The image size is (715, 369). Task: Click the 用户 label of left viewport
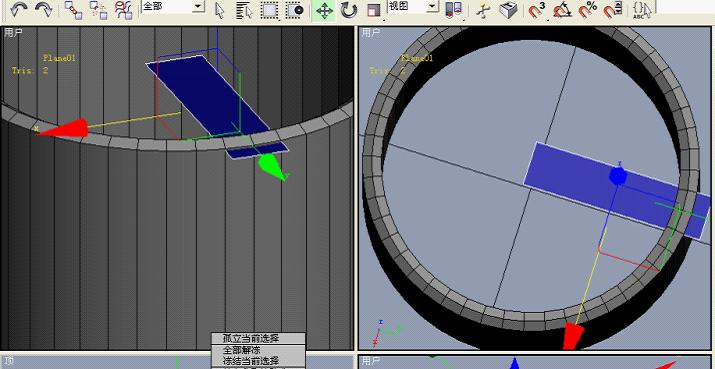pos(14,32)
